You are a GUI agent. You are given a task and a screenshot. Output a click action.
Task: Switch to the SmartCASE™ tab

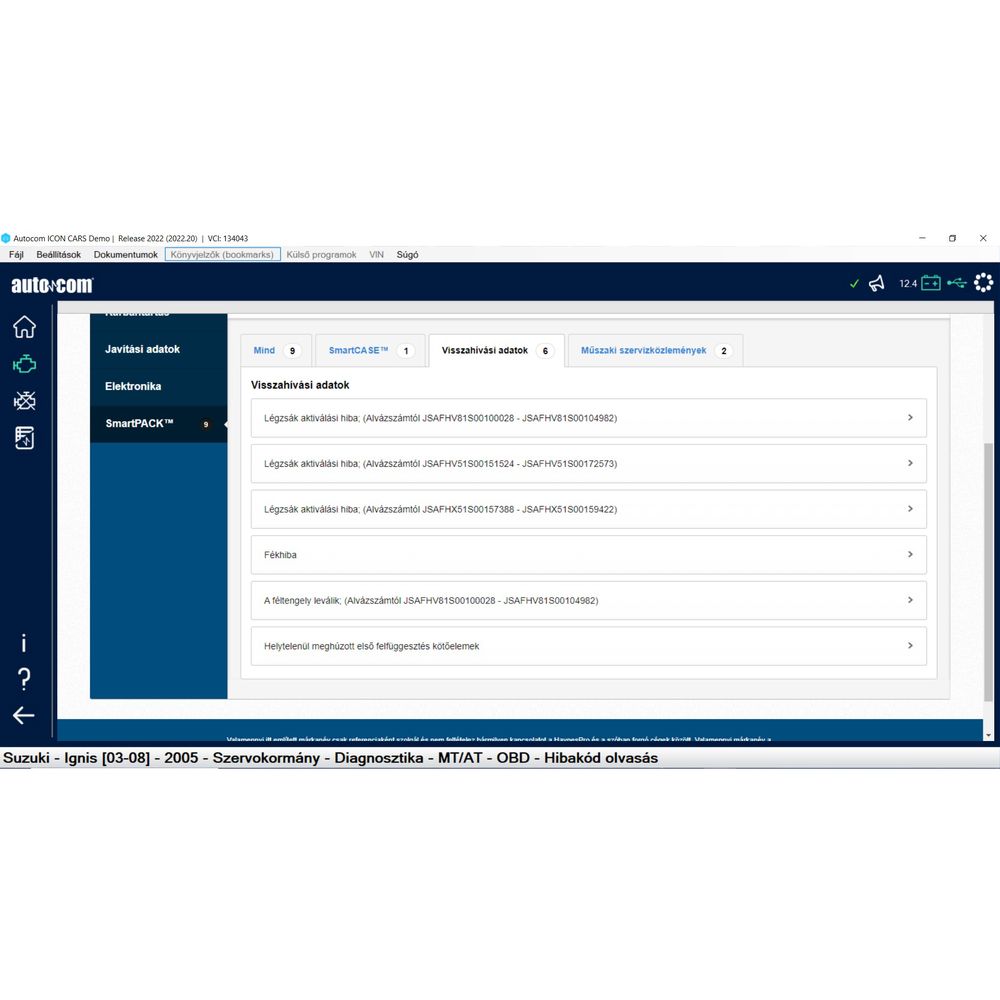pos(370,351)
